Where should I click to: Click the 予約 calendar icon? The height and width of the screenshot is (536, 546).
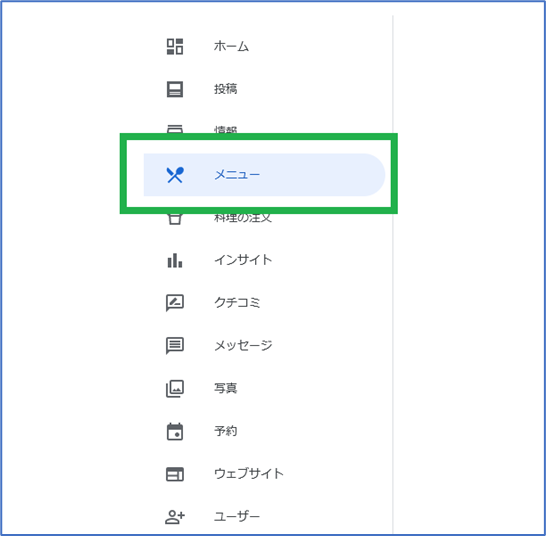coord(175,432)
